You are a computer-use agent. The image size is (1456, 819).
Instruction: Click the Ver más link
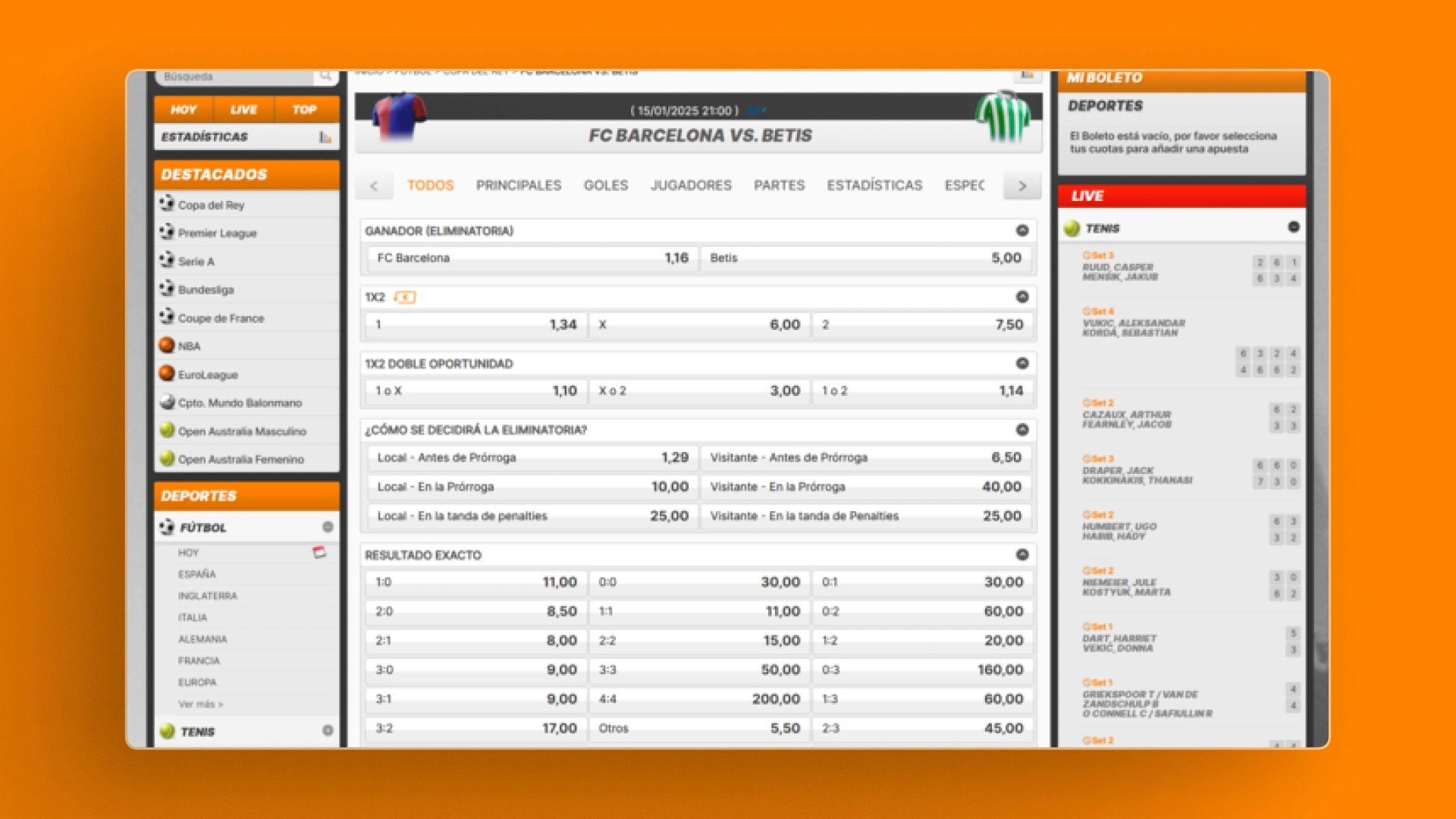tap(201, 704)
